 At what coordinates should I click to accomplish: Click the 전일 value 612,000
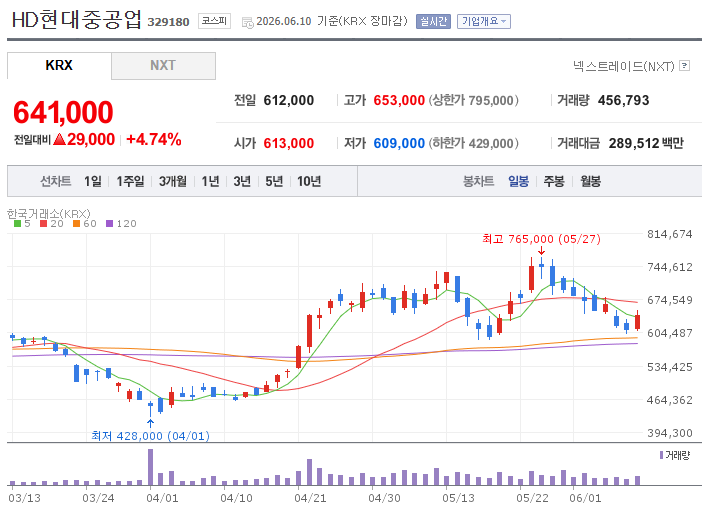point(289,100)
